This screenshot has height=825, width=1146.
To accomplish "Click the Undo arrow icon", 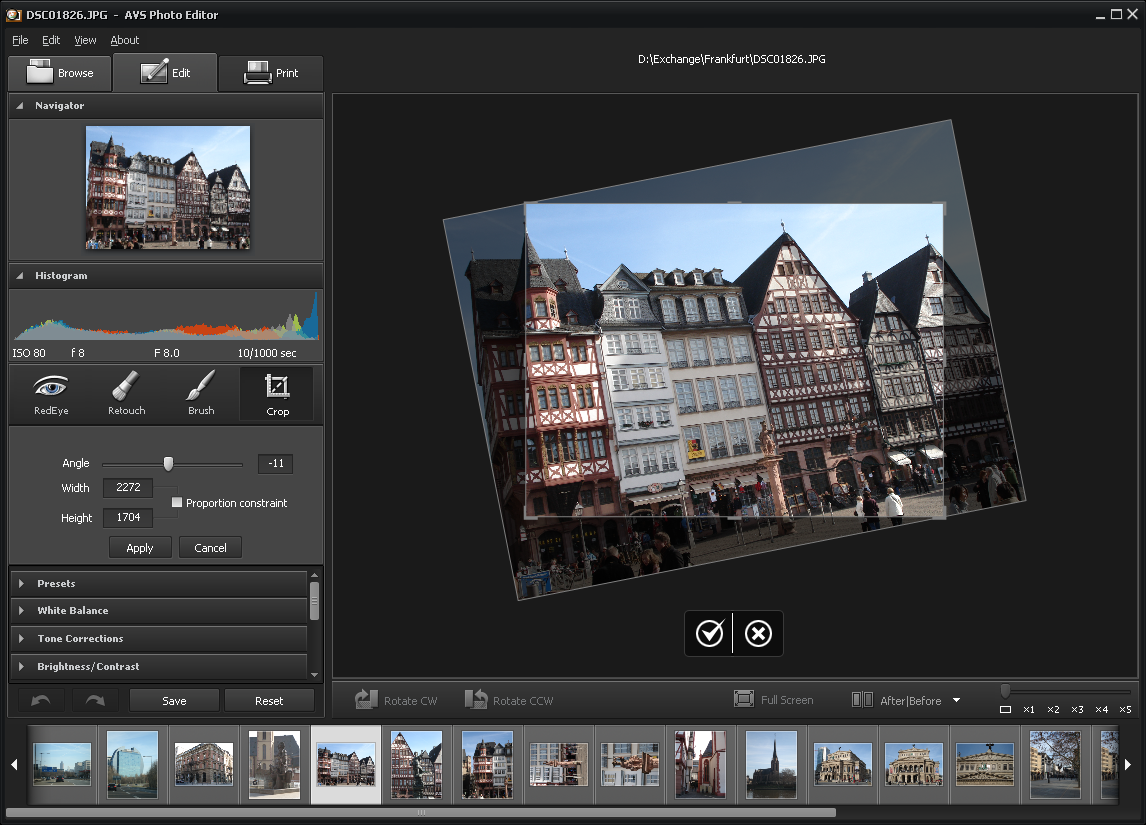I will click(x=40, y=700).
